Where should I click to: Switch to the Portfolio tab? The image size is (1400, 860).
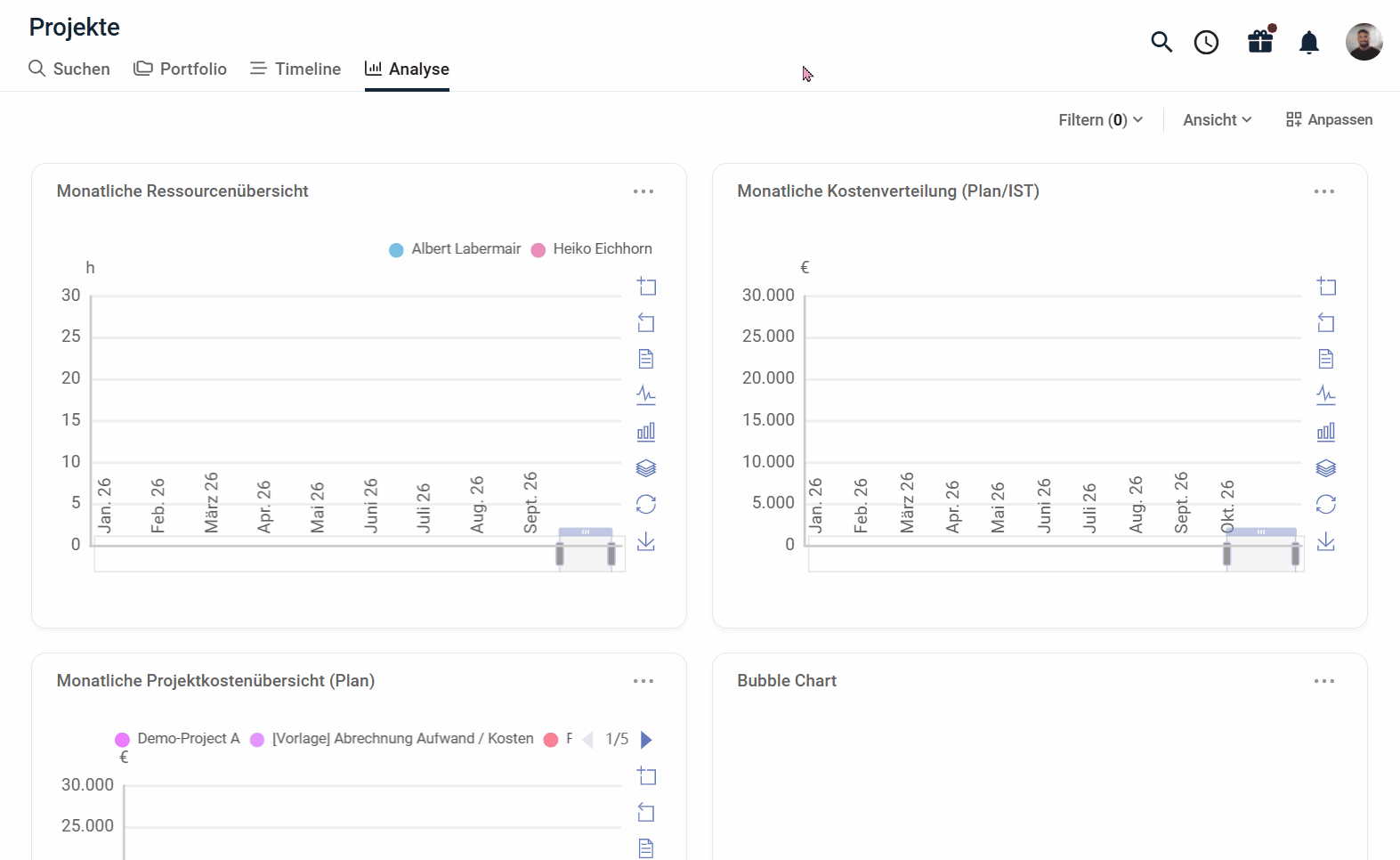(180, 69)
